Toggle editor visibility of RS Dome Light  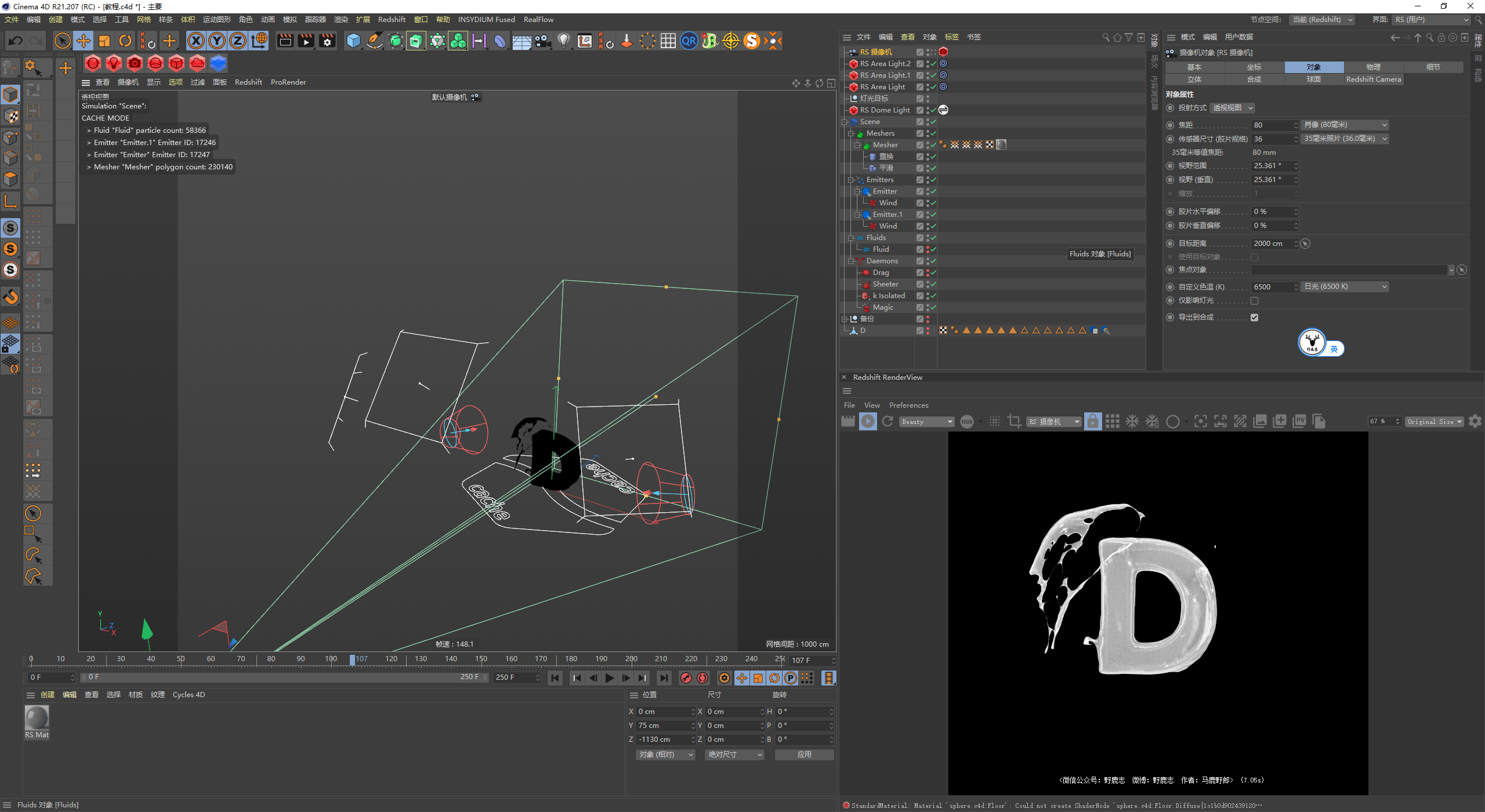[928, 108]
